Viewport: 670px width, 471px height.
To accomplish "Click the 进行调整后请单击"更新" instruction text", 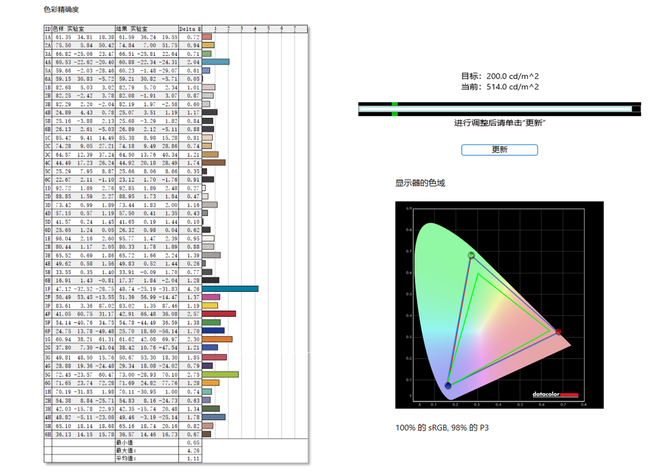I will [x=500, y=123].
